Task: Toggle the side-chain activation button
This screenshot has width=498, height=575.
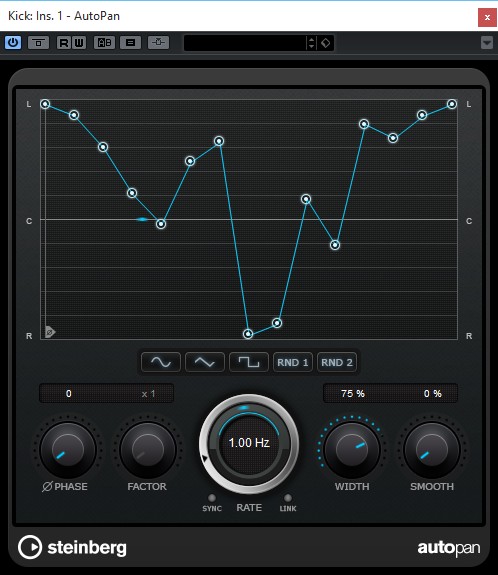Action: coord(158,43)
